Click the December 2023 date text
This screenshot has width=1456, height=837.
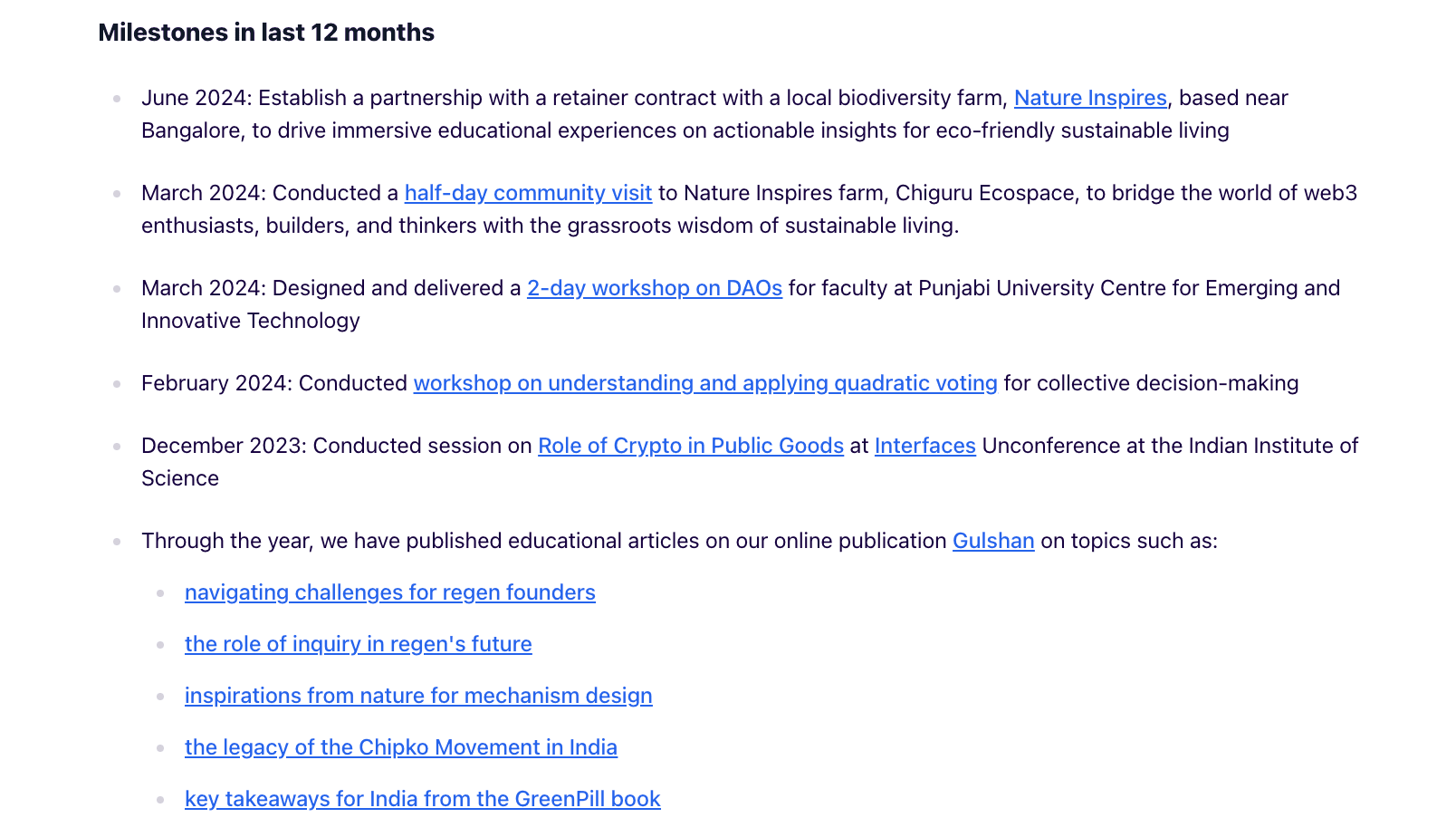(221, 446)
